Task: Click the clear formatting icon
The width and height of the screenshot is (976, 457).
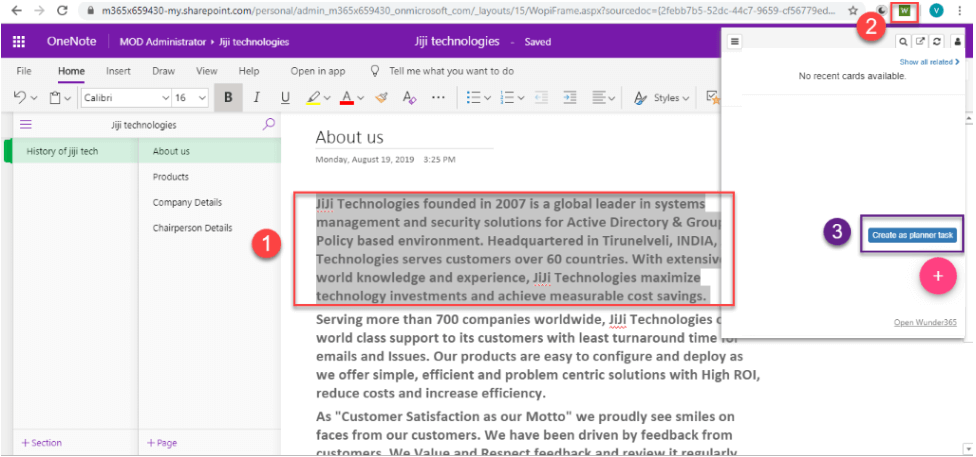Action: [x=408, y=98]
